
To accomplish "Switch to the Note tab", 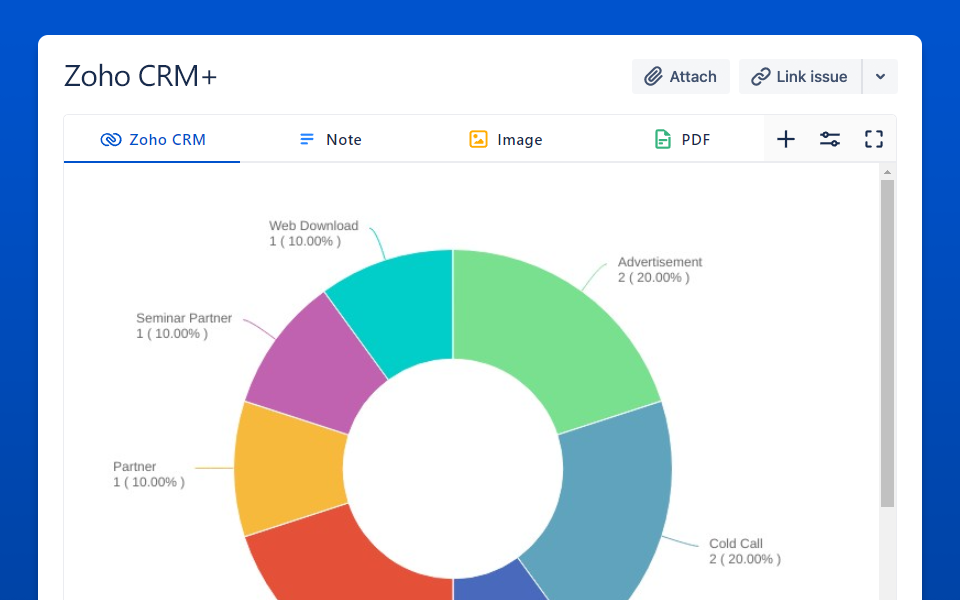I will [x=343, y=140].
